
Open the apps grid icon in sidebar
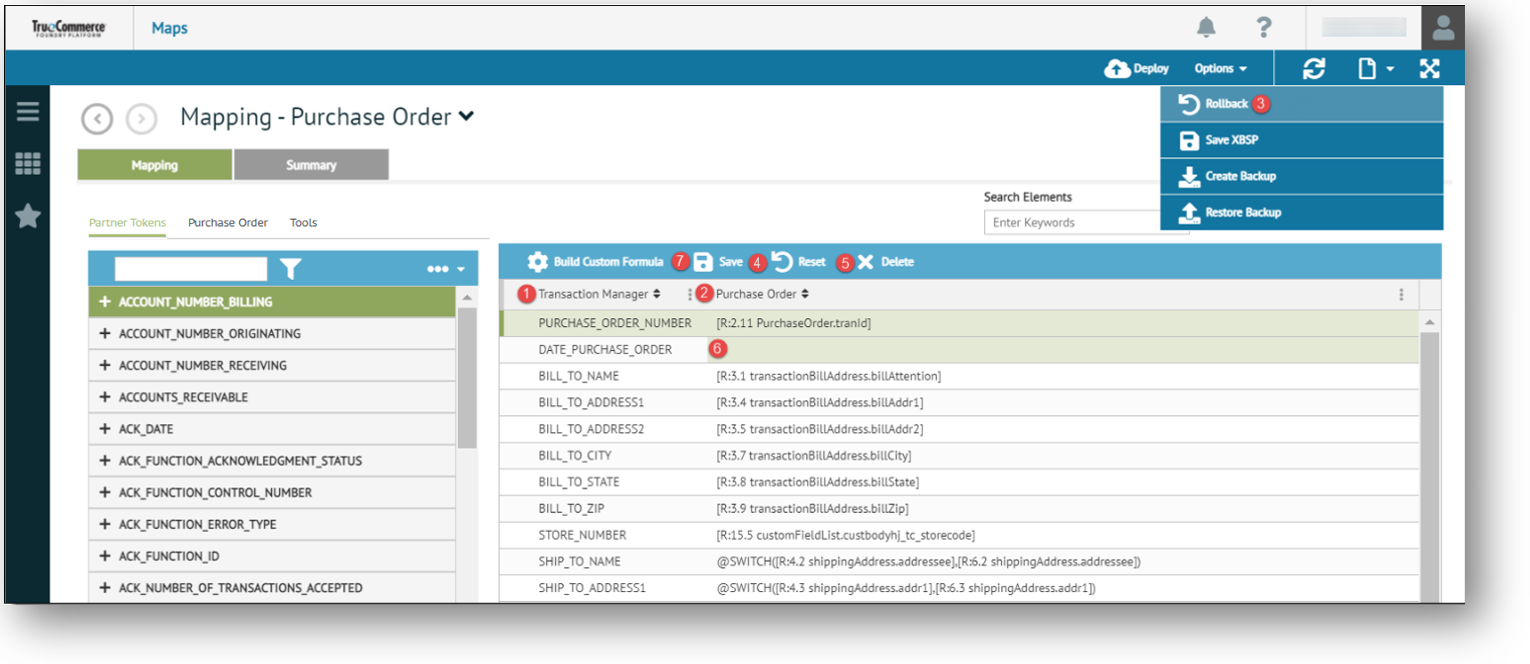(28, 164)
